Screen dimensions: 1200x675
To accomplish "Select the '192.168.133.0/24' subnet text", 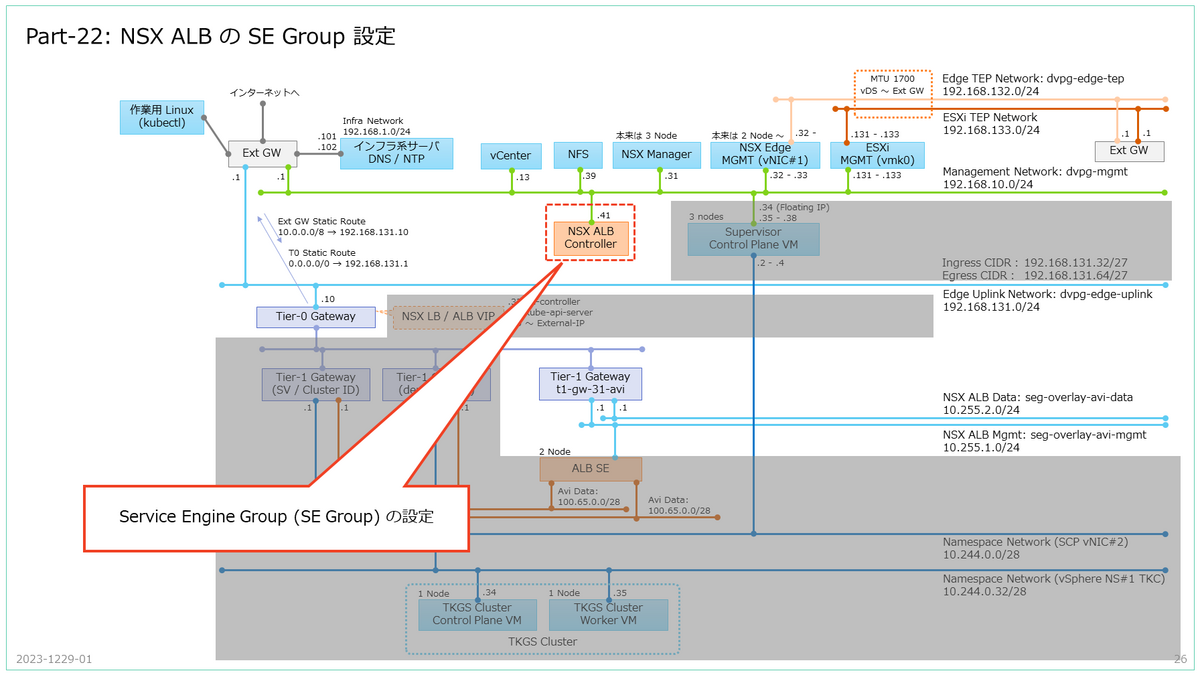I will point(991,130).
